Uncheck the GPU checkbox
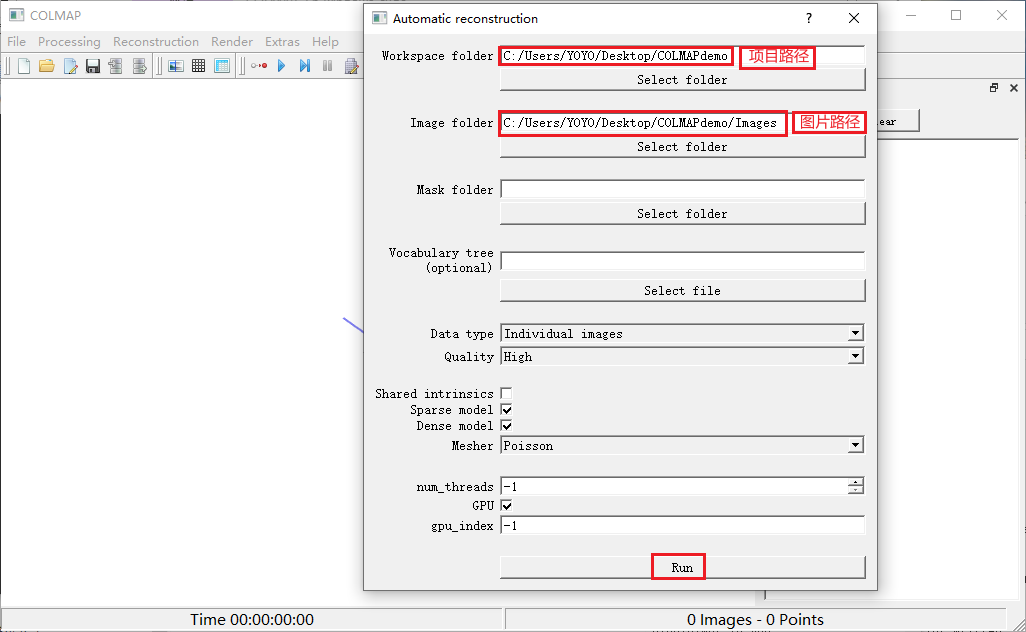This screenshot has height=632, width=1026. point(506,505)
